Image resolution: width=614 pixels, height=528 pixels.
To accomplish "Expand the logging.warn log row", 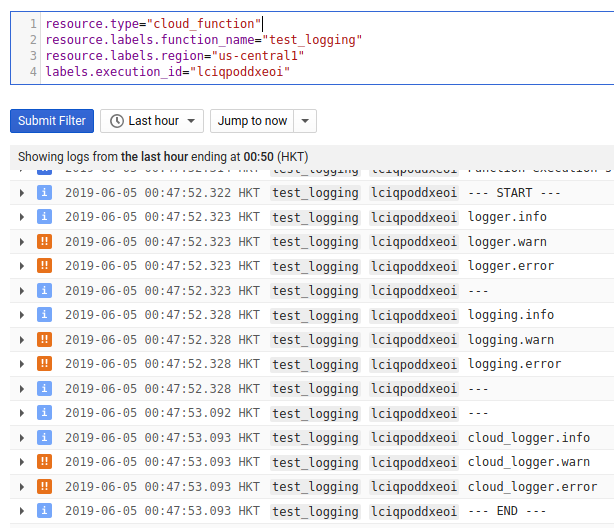I will pyautogui.click(x=22, y=340).
